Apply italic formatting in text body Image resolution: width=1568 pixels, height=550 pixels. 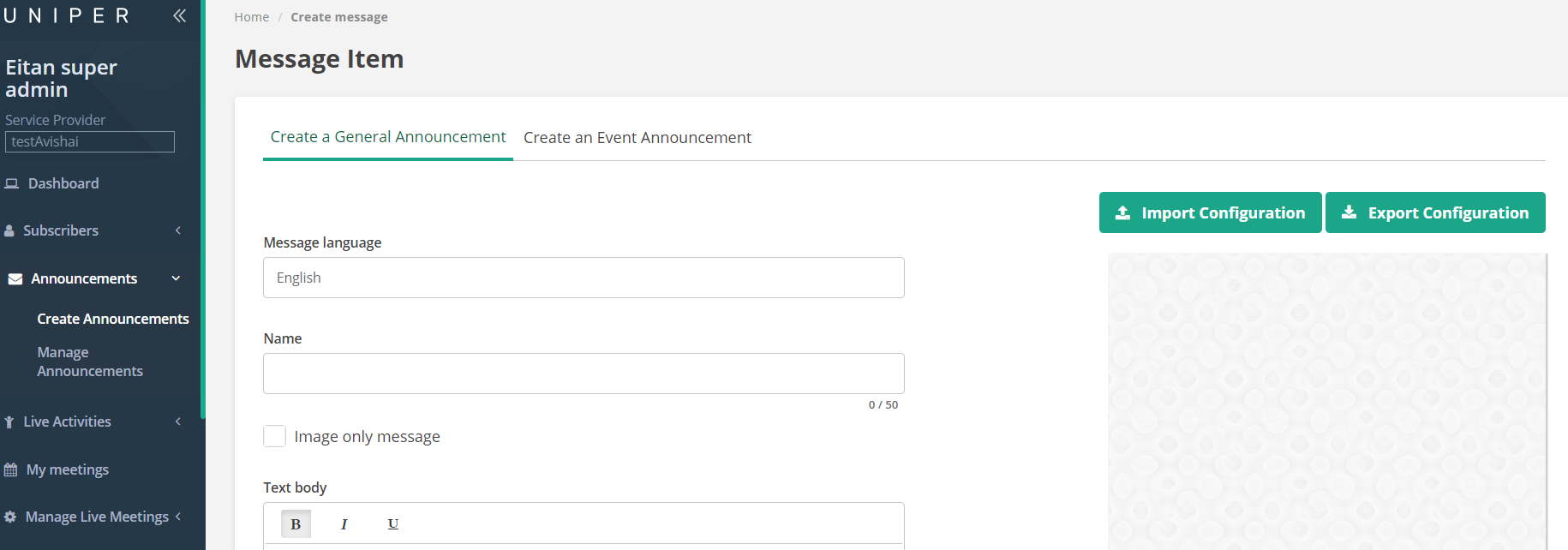tap(344, 524)
